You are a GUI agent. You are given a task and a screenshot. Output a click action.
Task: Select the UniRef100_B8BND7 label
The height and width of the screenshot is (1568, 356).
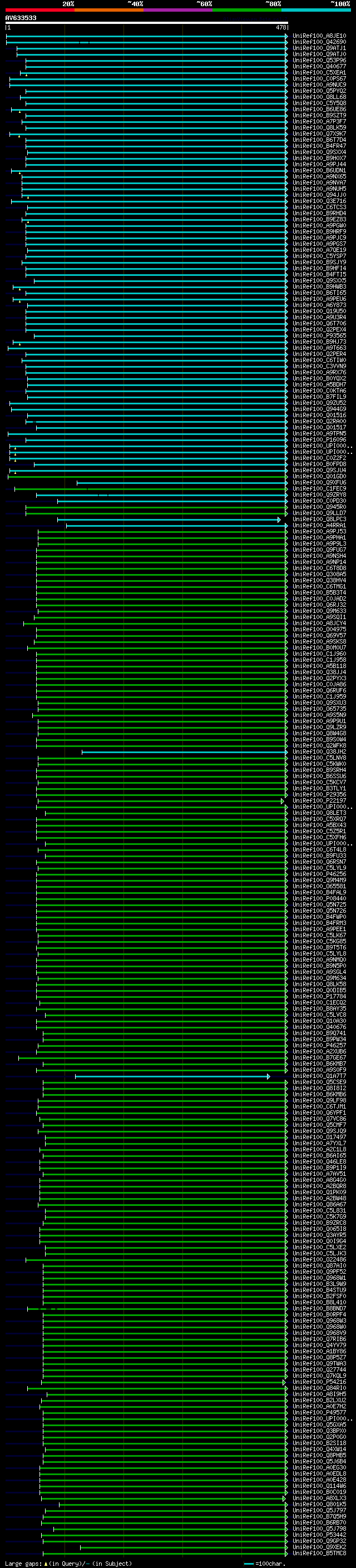[319, 1308]
